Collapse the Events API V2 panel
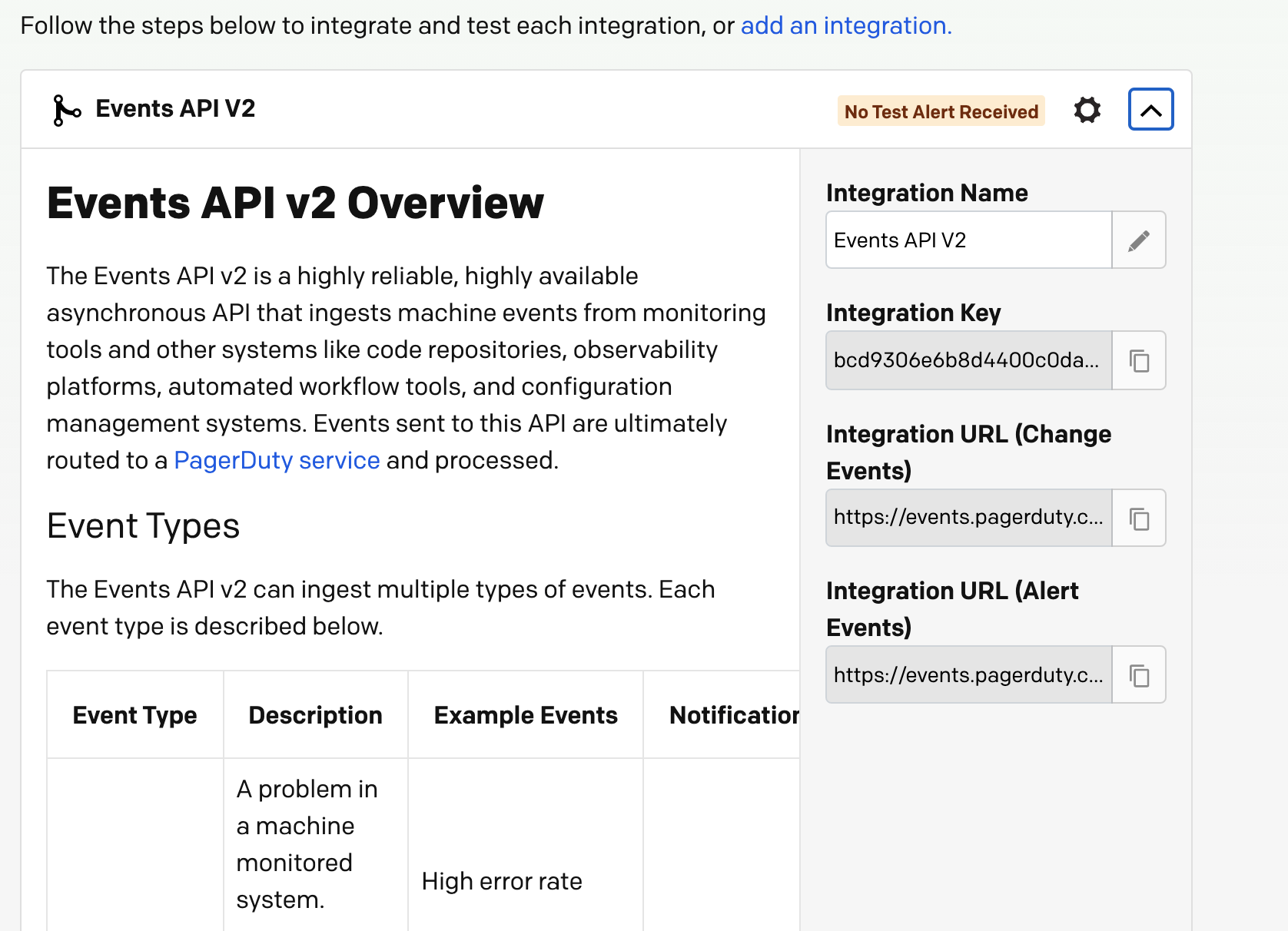Screen dimensions: 1288x931 (x=1150, y=110)
